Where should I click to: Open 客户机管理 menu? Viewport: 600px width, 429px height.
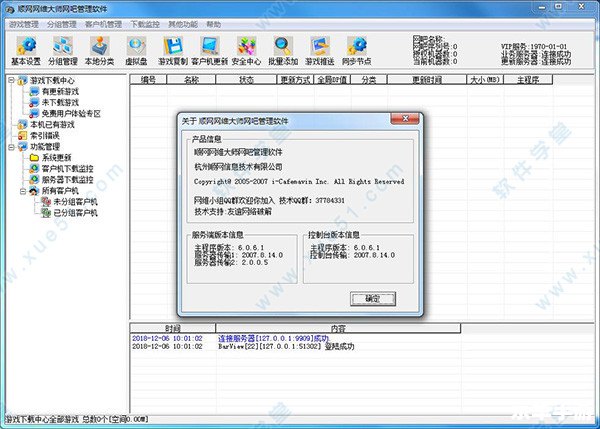(103, 24)
